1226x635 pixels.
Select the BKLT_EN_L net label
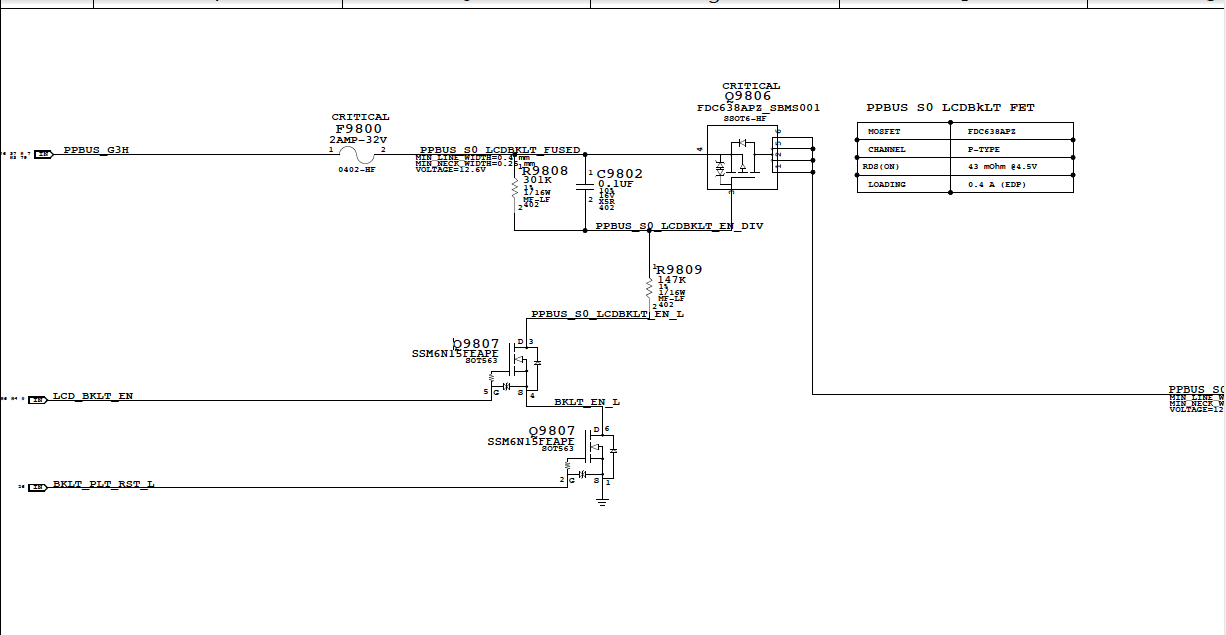click(587, 402)
